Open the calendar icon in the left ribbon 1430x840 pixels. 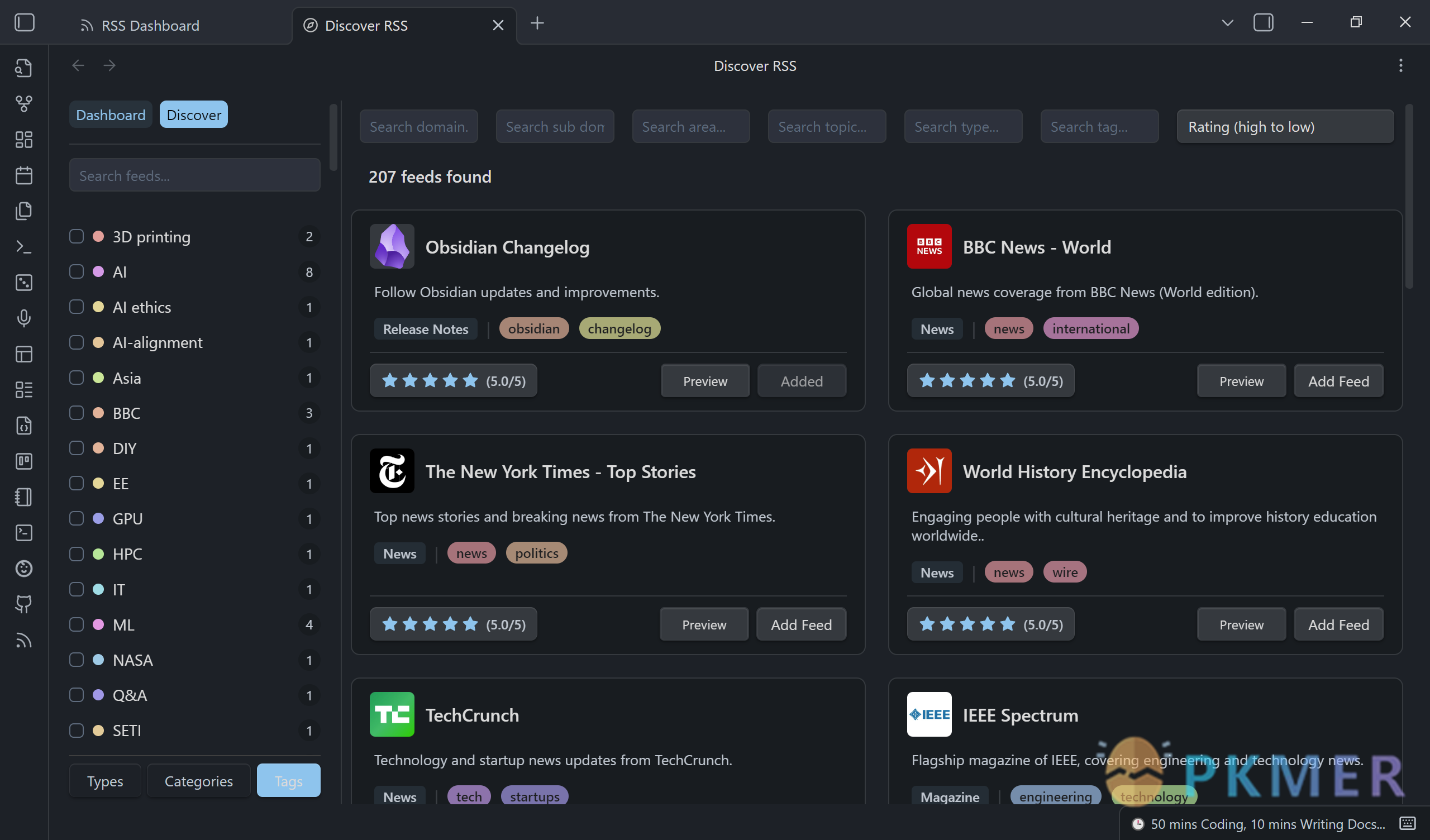point(24,175)
